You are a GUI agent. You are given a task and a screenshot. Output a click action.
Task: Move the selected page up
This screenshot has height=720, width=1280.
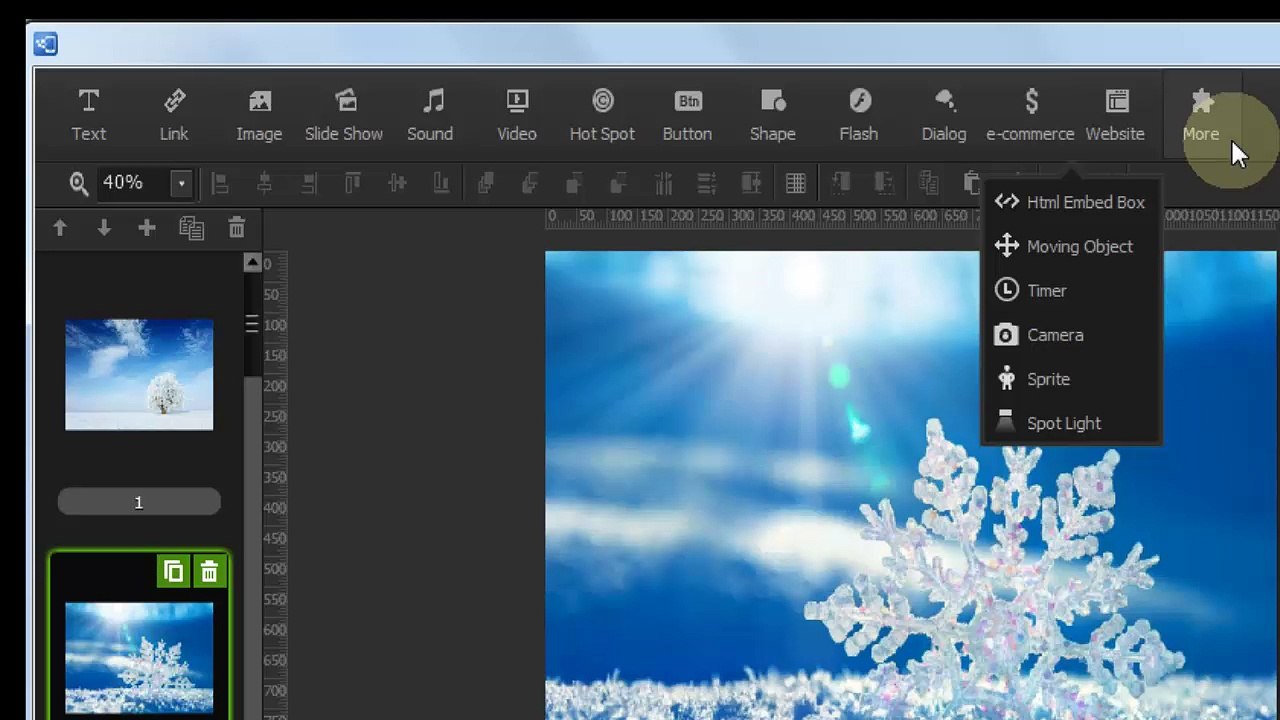tap(60, 229)
